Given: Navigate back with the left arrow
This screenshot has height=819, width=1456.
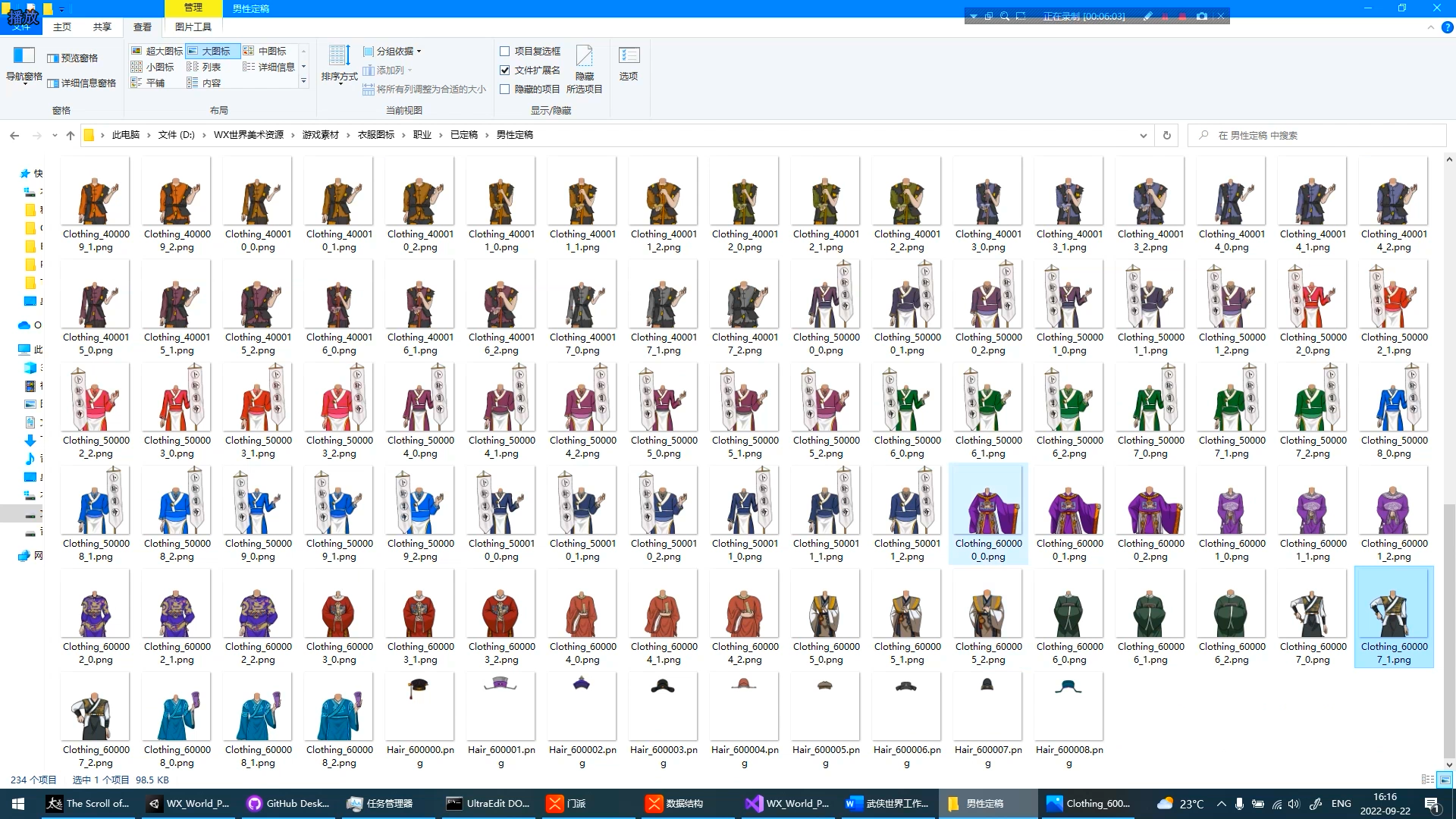Looking at the screenshot, I should (x=14, y=135).
